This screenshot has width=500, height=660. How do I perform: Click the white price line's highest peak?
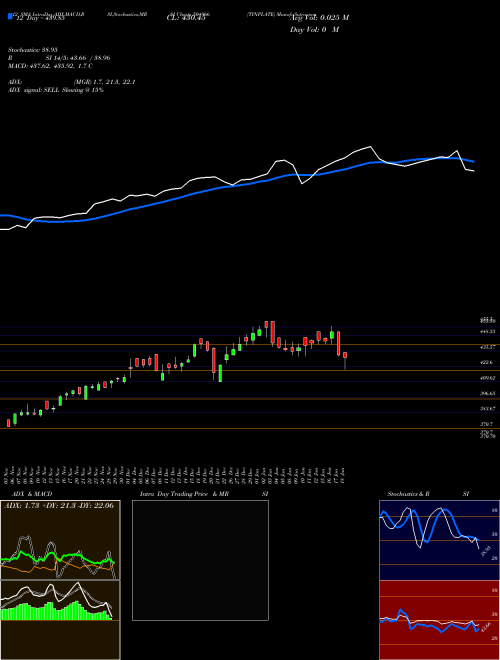[370, 146]
